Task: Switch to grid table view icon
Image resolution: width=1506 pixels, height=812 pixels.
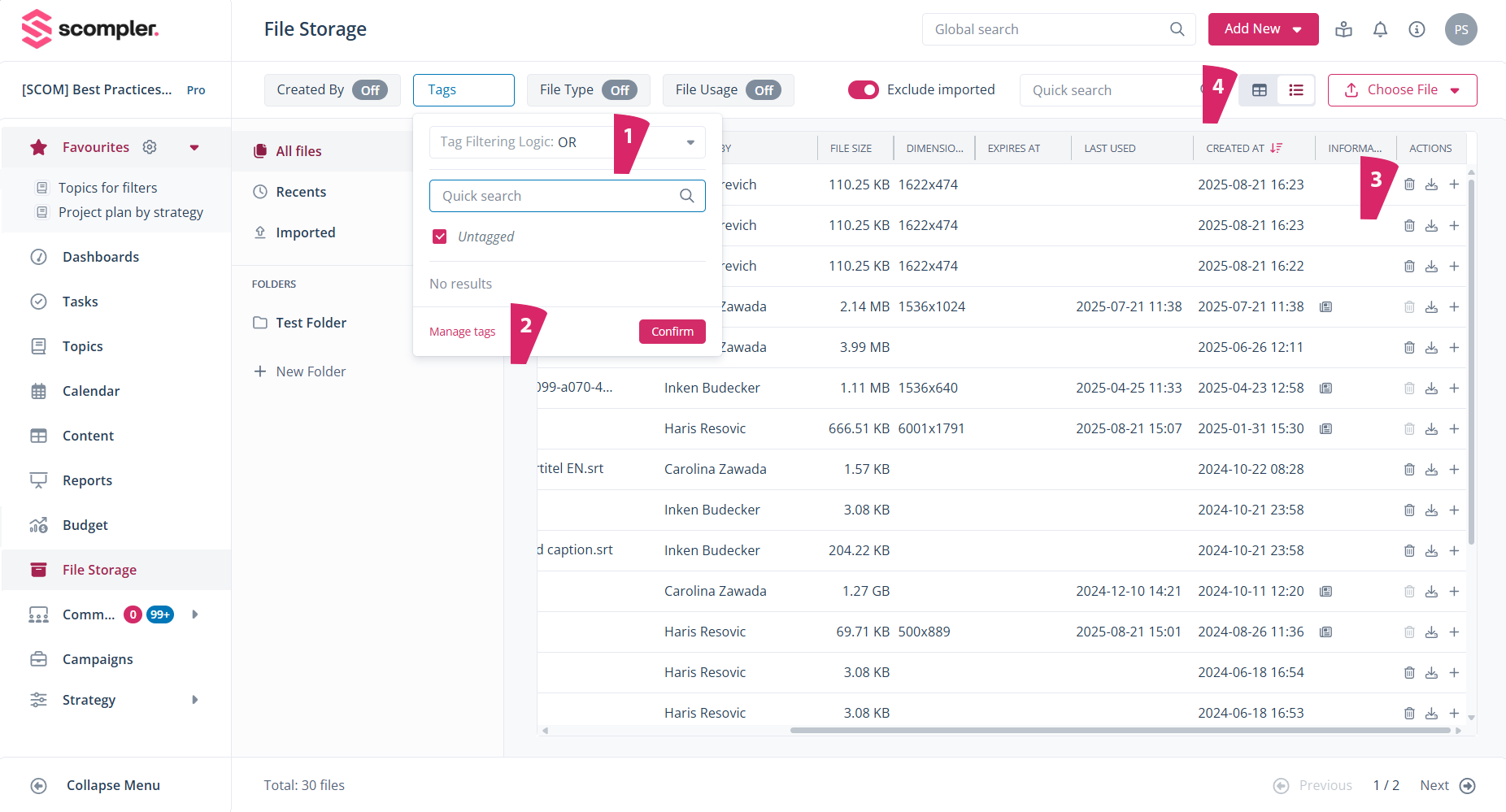Action: coord(1259,90)
